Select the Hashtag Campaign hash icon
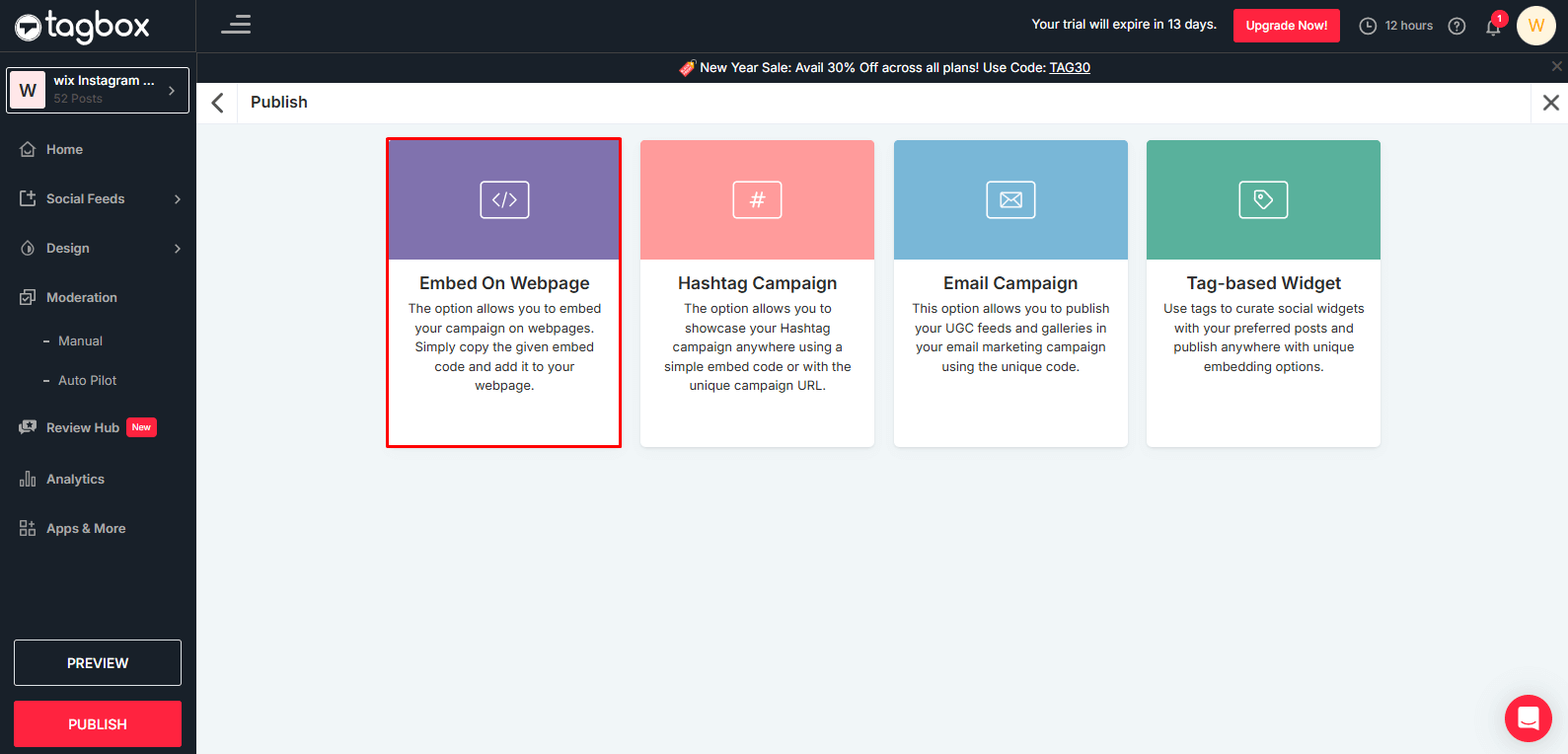The width and height of the screenshot is (1568, 754). point(757,199)
